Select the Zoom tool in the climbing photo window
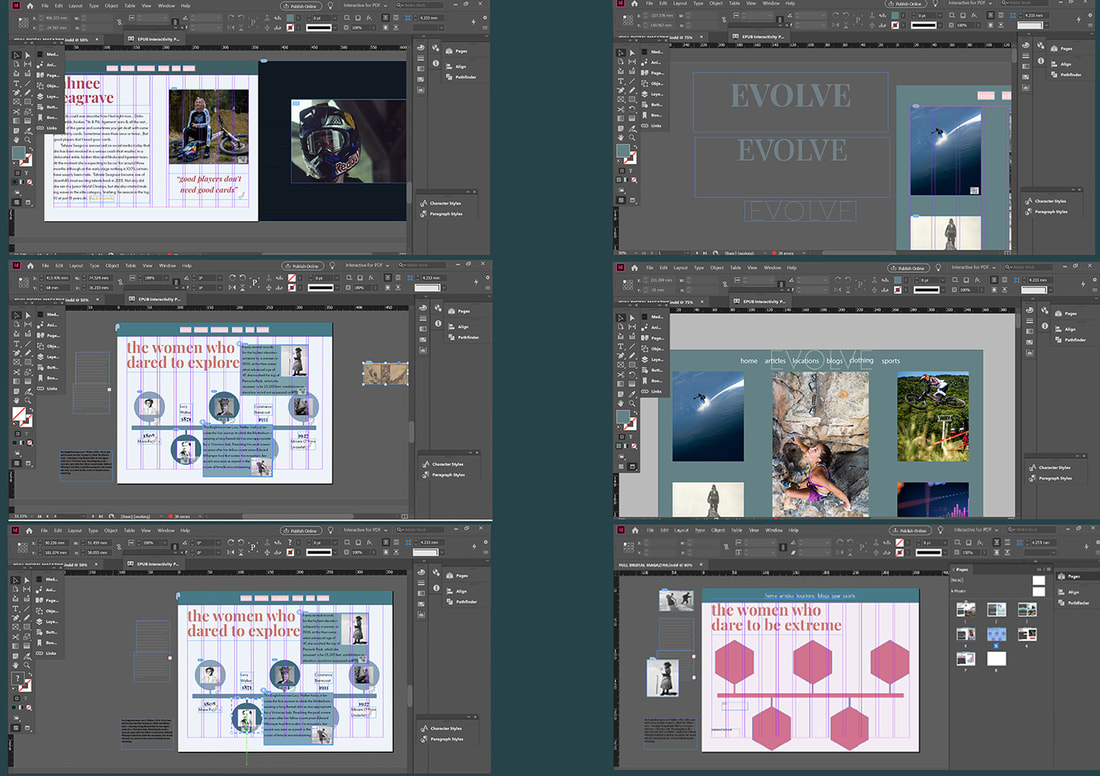Viewport: 1100px width, 776px height. [x=632, y=403]
